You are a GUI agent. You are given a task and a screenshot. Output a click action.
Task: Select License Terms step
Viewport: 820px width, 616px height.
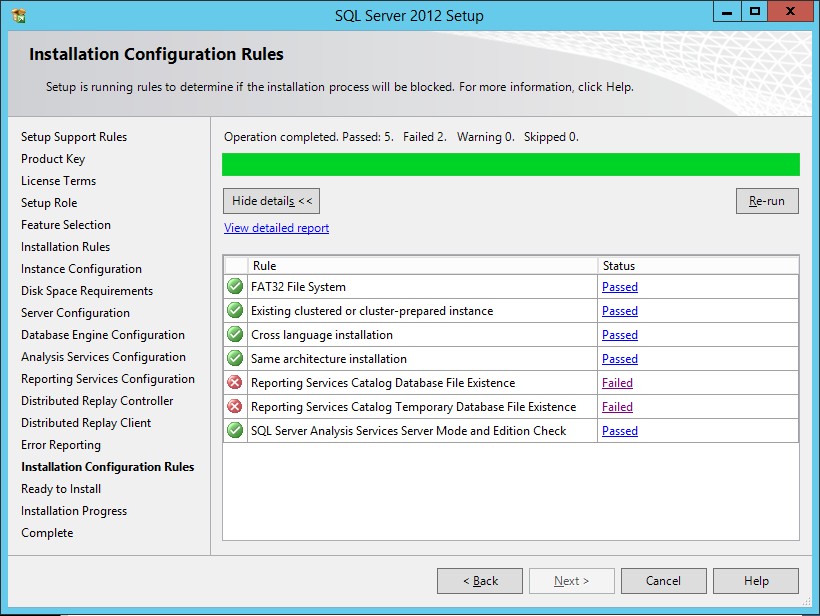click(59, 181)
